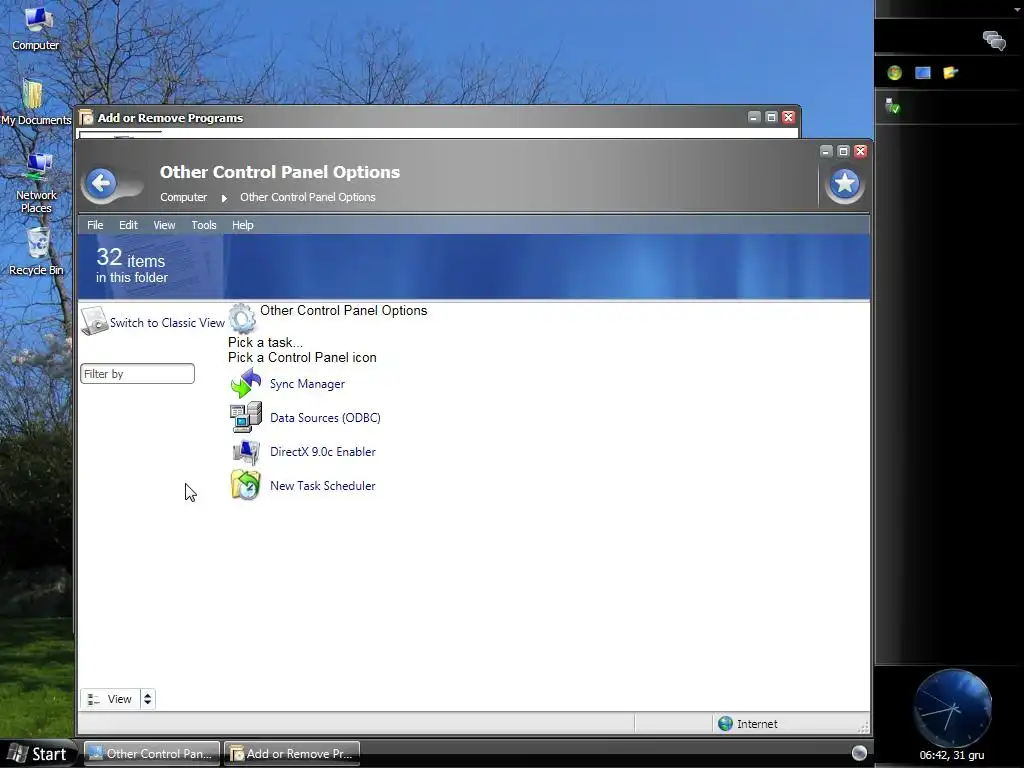Image resolution: width=1024 pixels, height=768 pixels.
Task: Click the speech bubbles icon in the sidebar
Action: tap(995, 40)
